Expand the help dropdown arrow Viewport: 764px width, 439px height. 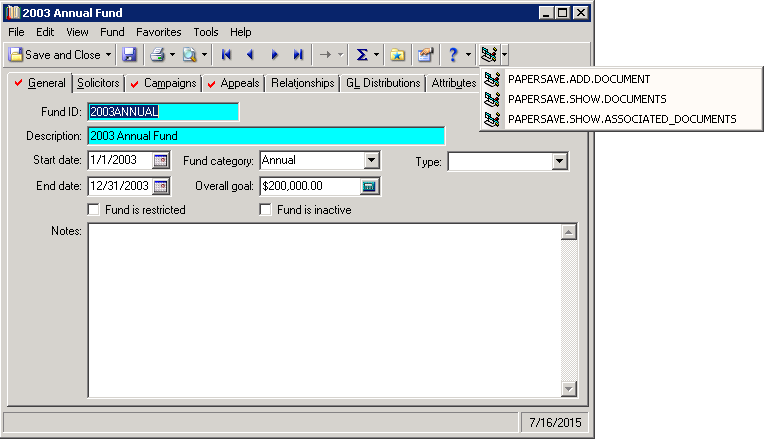coord(468,55)
